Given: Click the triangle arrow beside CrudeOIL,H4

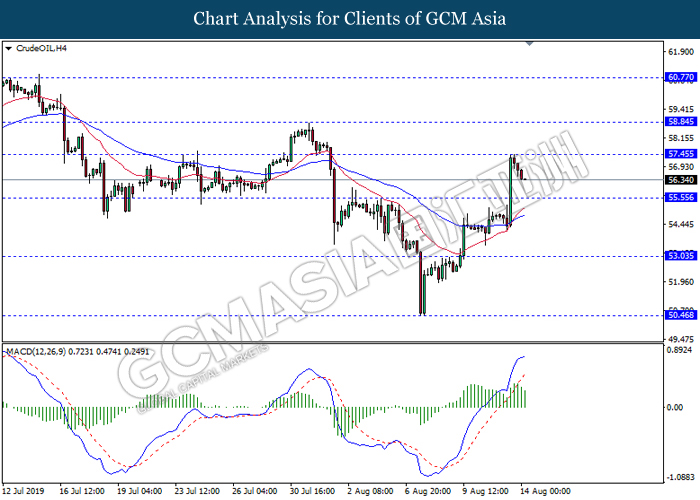Looking at the screenshot, I should (x=9, y=48).
